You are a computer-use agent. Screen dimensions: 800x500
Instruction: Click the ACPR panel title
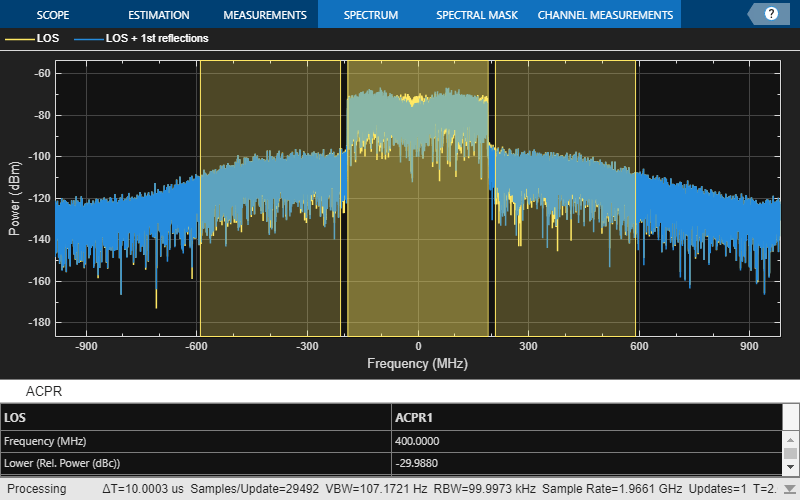44,392
